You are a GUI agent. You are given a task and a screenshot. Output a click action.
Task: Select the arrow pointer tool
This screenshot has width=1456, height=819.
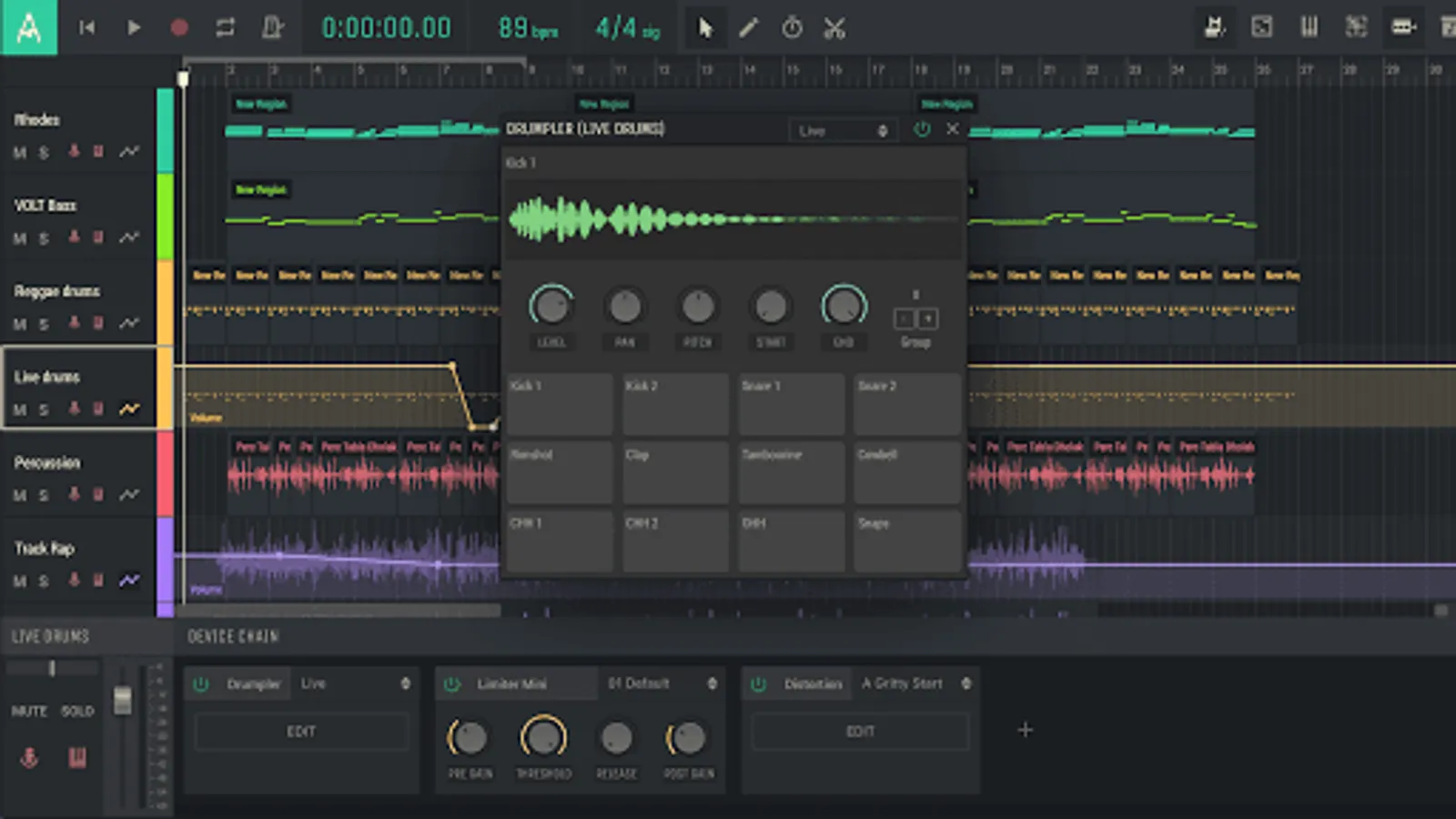tap(705, 28)
